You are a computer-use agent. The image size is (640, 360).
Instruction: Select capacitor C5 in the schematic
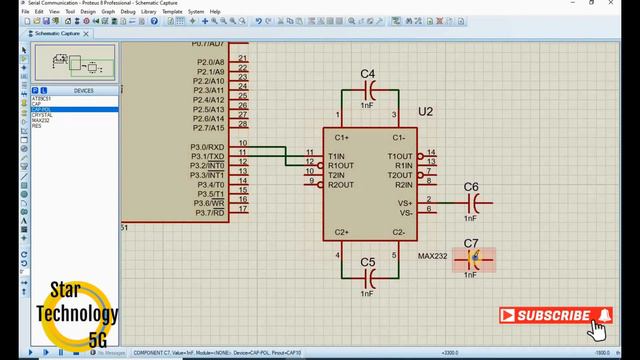point(370,279)
